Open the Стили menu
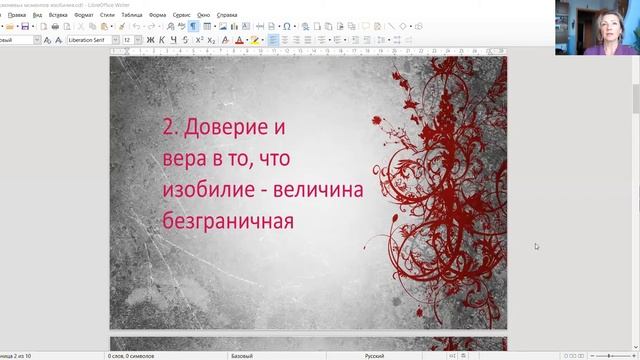 [x=107, y=15]
